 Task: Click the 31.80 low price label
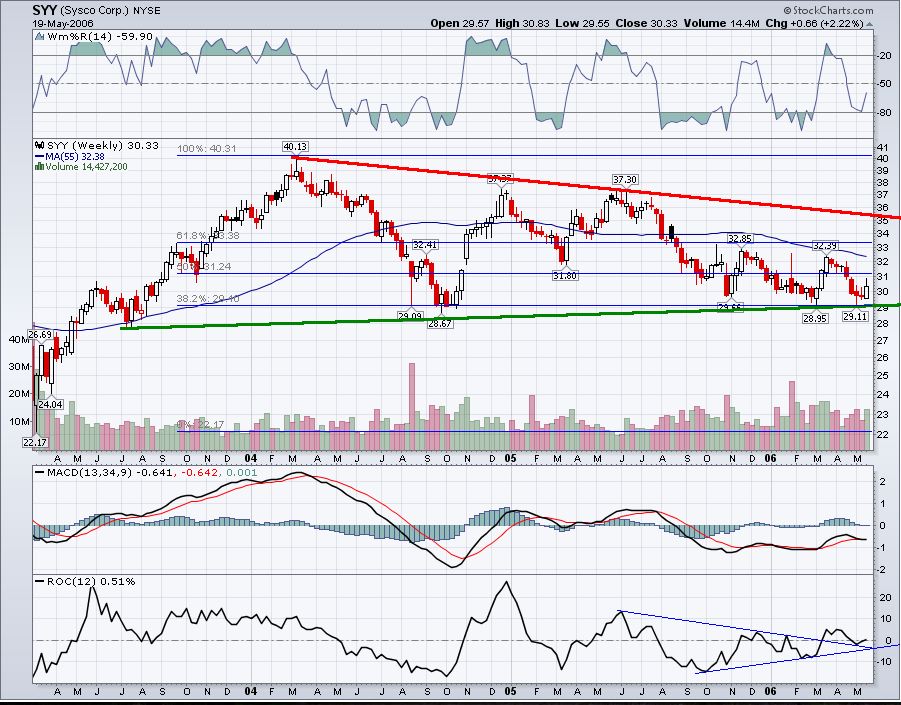565,276
